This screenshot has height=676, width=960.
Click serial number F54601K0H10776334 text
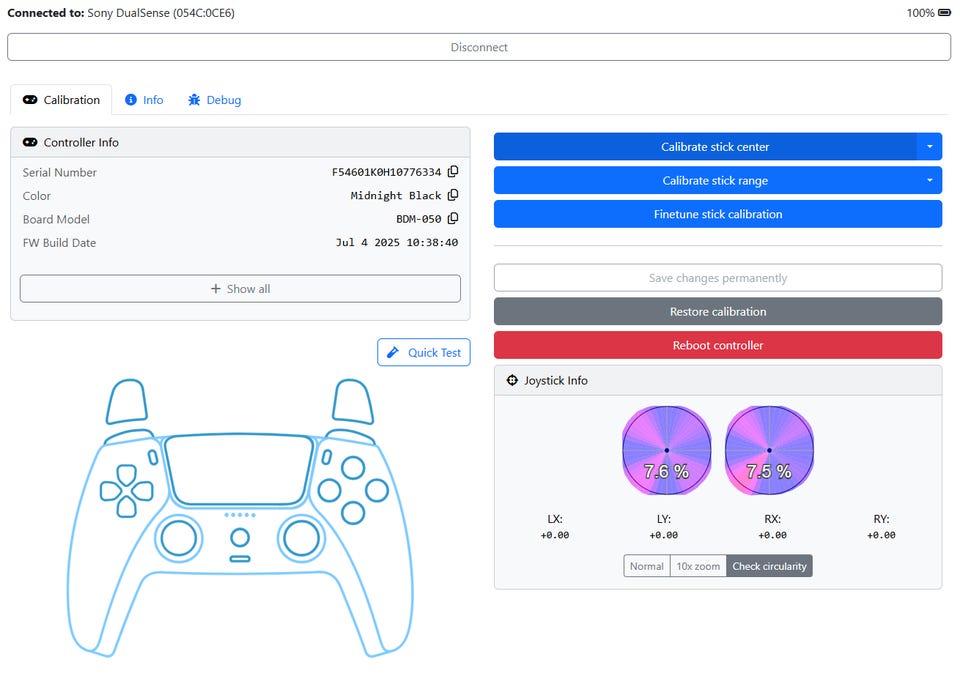(386, 172)
